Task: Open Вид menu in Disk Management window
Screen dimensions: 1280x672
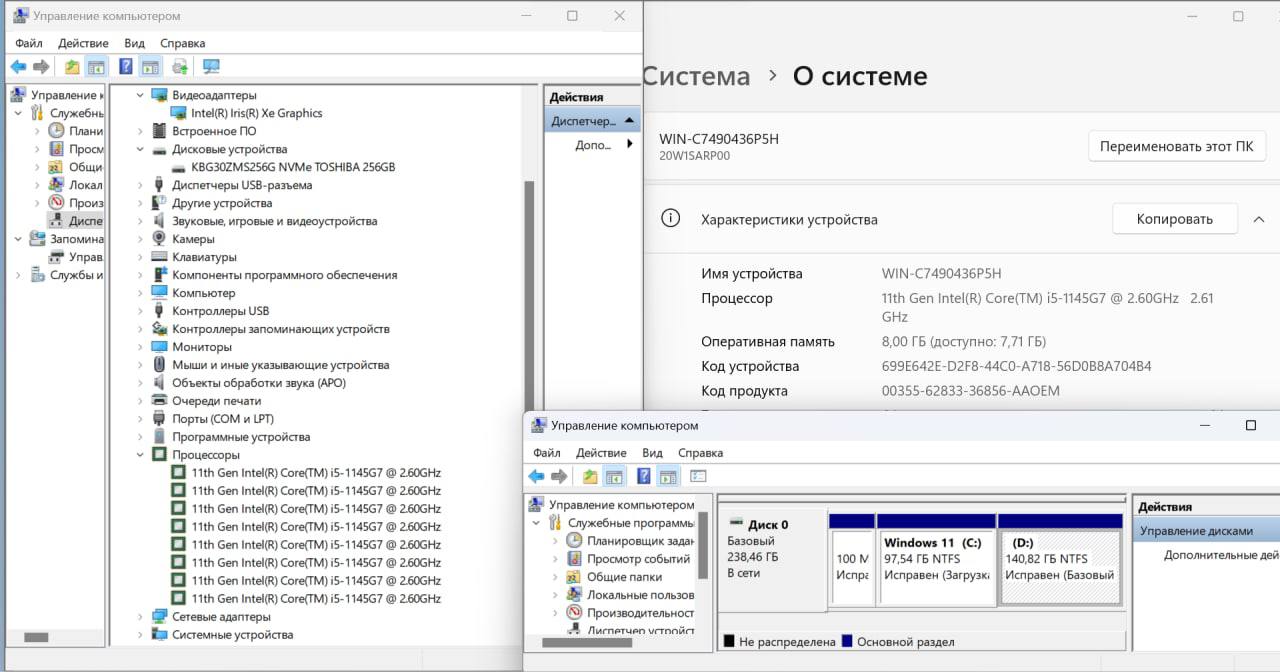Action: tap(652, 453)
